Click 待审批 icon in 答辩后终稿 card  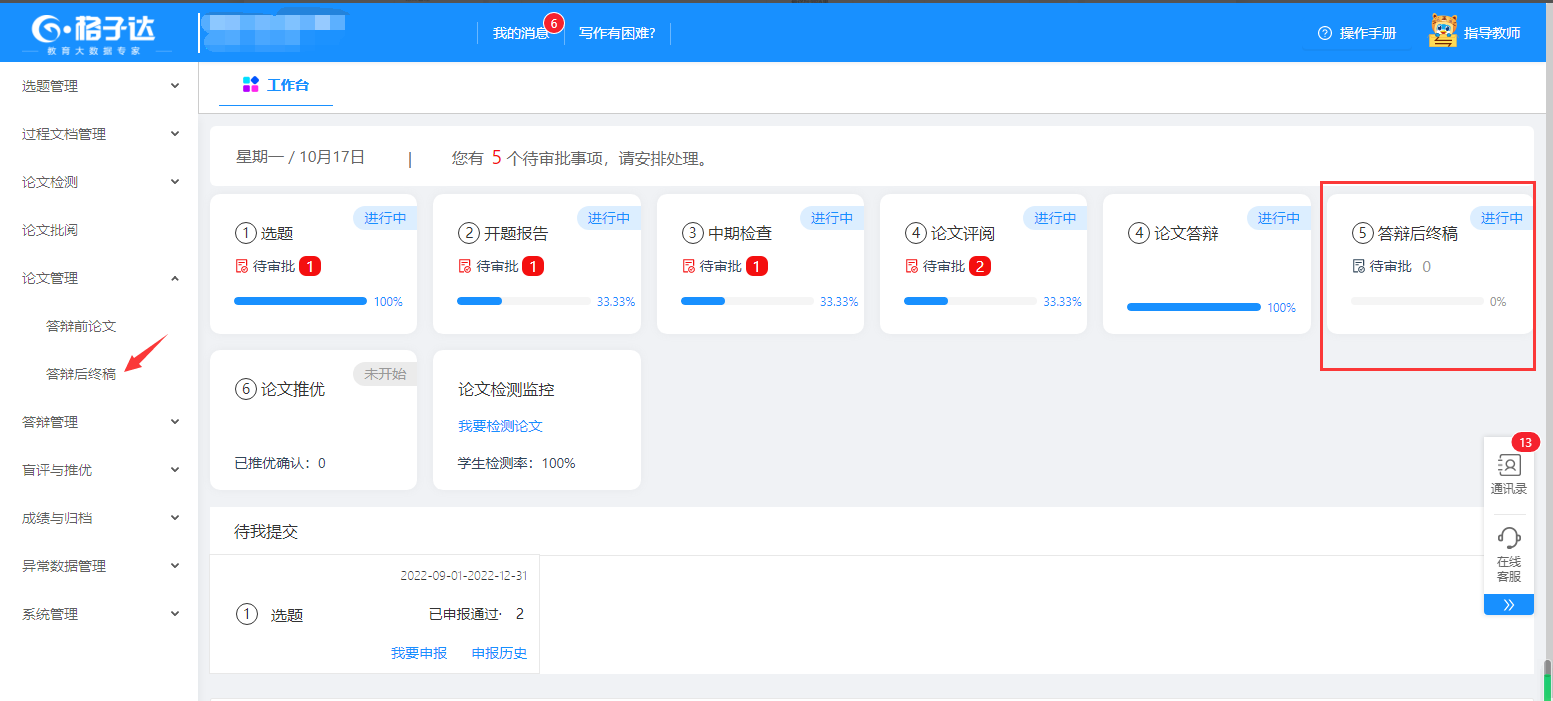tap(1358, 266)
